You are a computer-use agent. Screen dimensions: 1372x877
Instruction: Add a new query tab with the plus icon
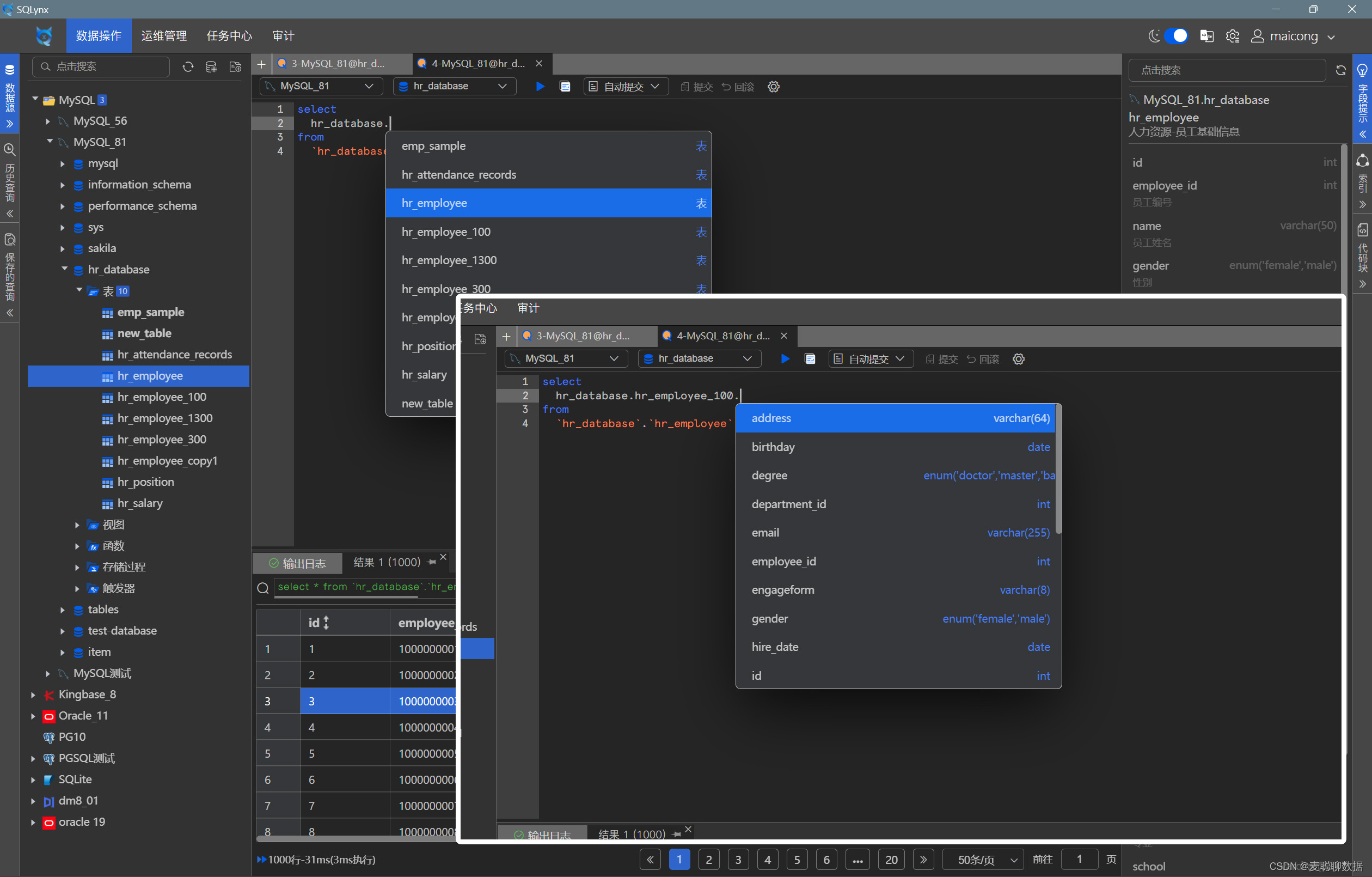[261, 64]
